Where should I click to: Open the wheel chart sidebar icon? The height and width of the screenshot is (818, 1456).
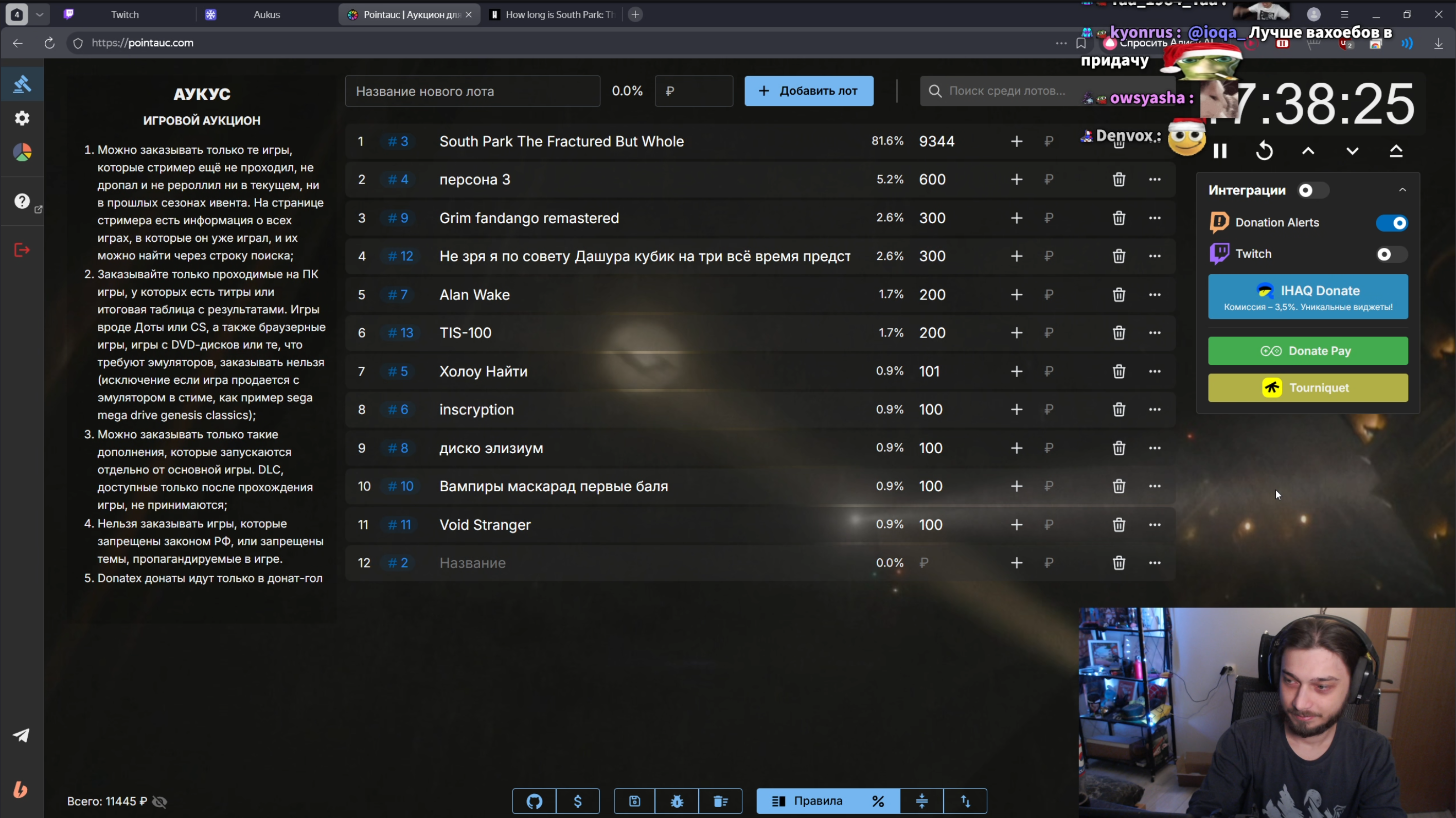(x=22, y=153)
